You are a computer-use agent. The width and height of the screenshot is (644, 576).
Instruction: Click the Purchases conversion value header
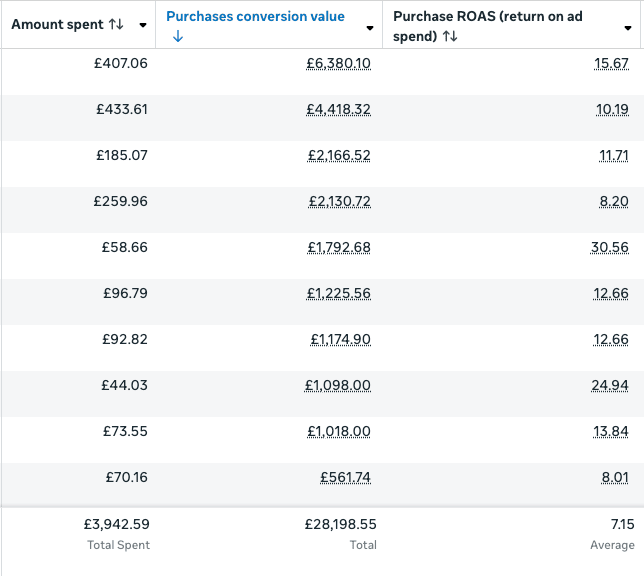click(x=255, y=16)
